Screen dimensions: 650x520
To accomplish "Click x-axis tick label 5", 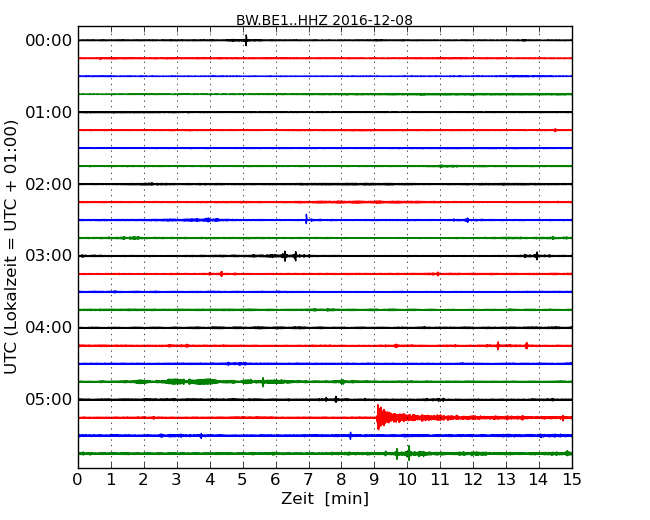I will click(x=242, y=479).
